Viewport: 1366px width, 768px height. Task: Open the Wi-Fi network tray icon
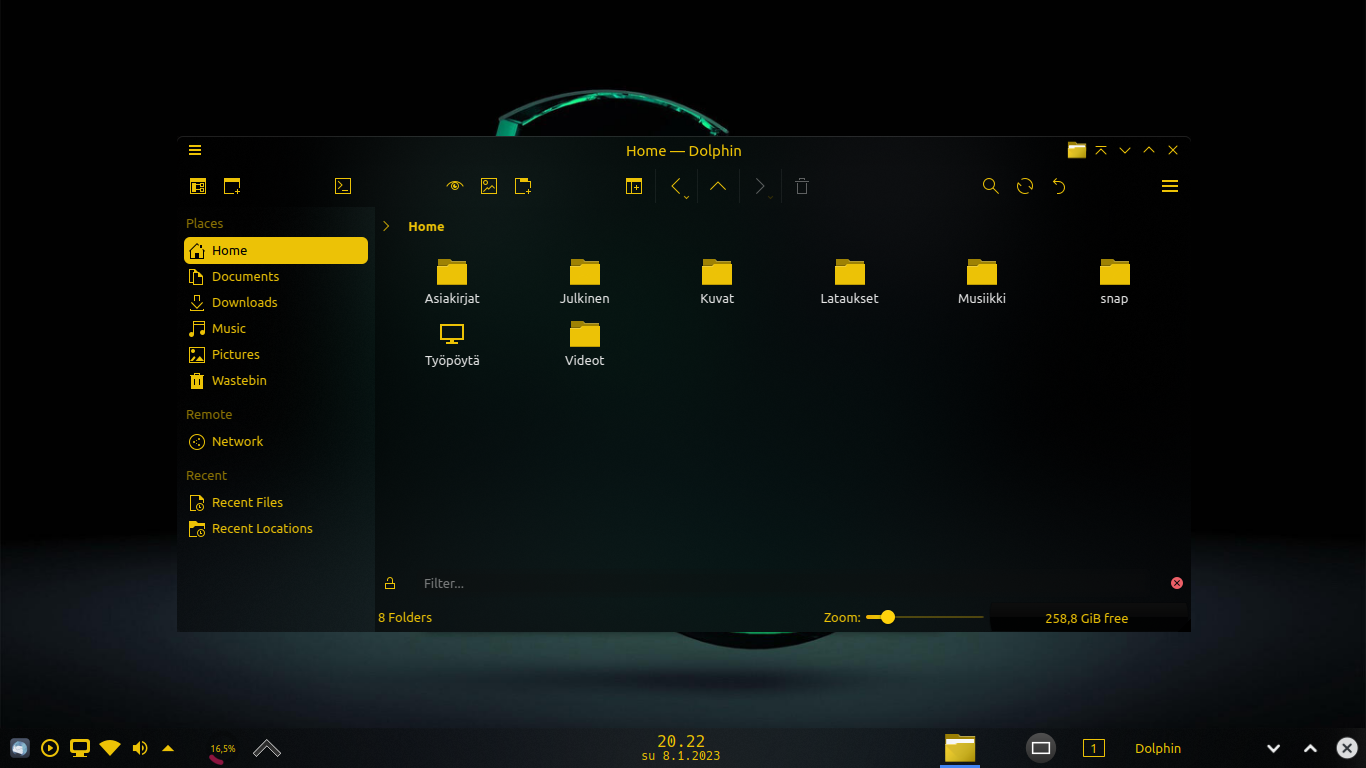point(110,748)
